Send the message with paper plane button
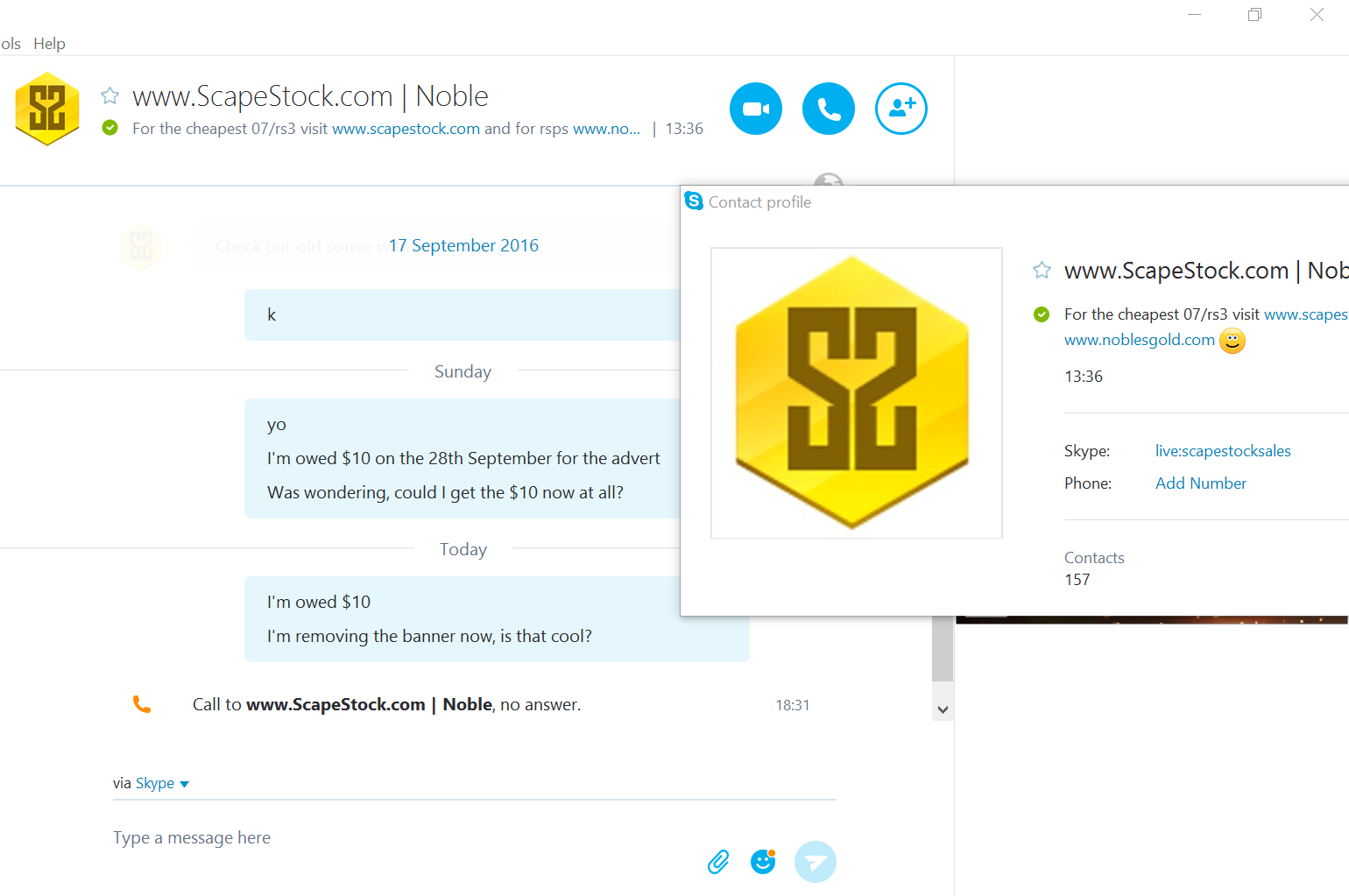 pos(816,862)
